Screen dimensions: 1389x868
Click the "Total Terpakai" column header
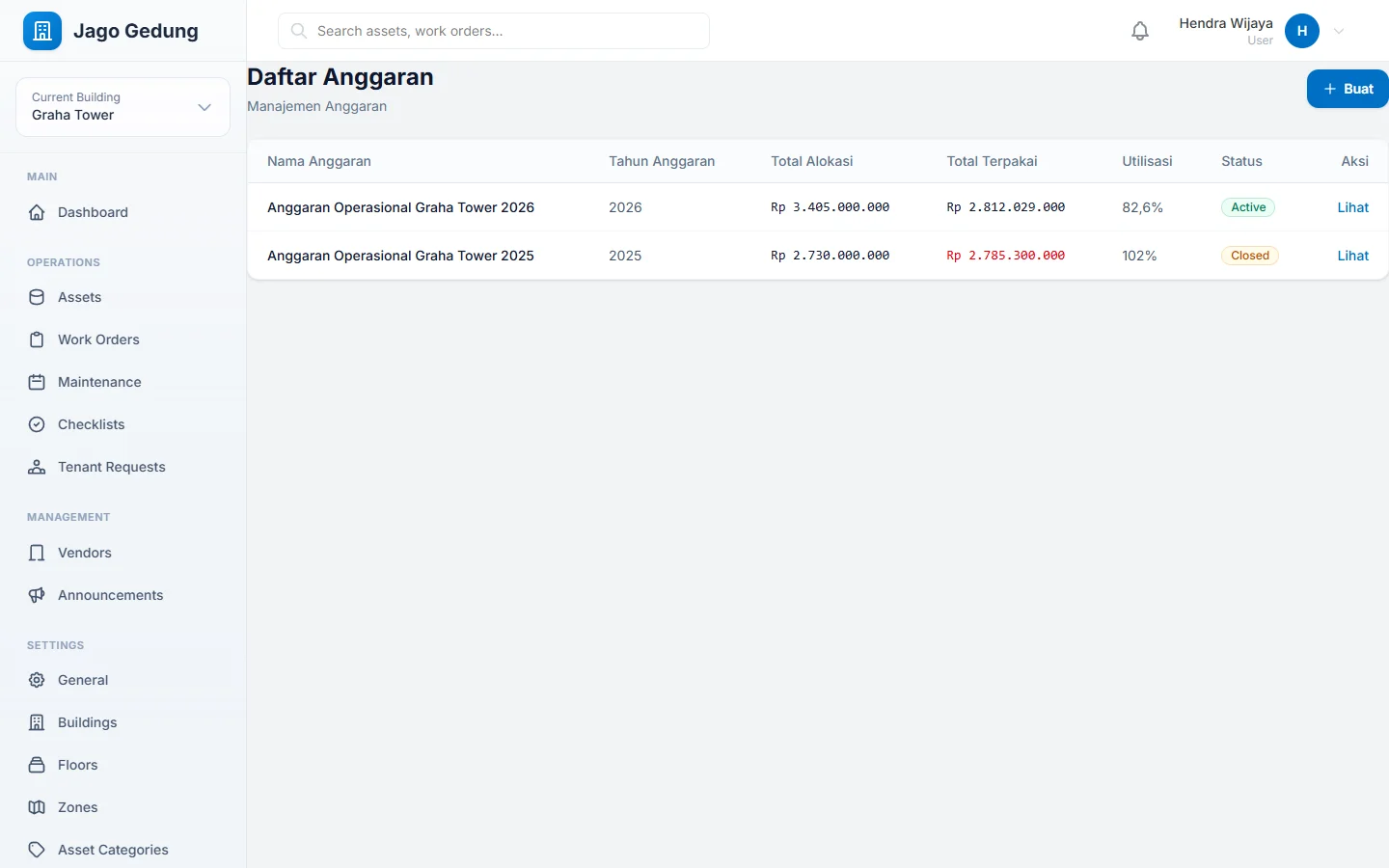tap(992, 161)
